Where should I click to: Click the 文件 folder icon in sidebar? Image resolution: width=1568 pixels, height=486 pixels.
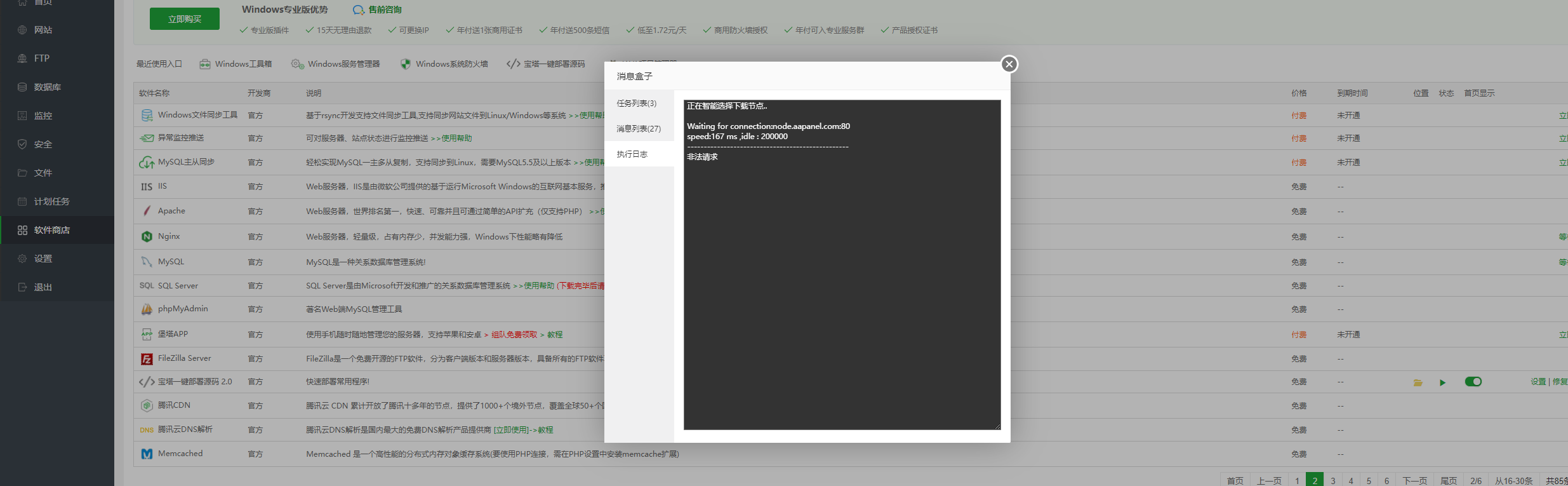22,173
